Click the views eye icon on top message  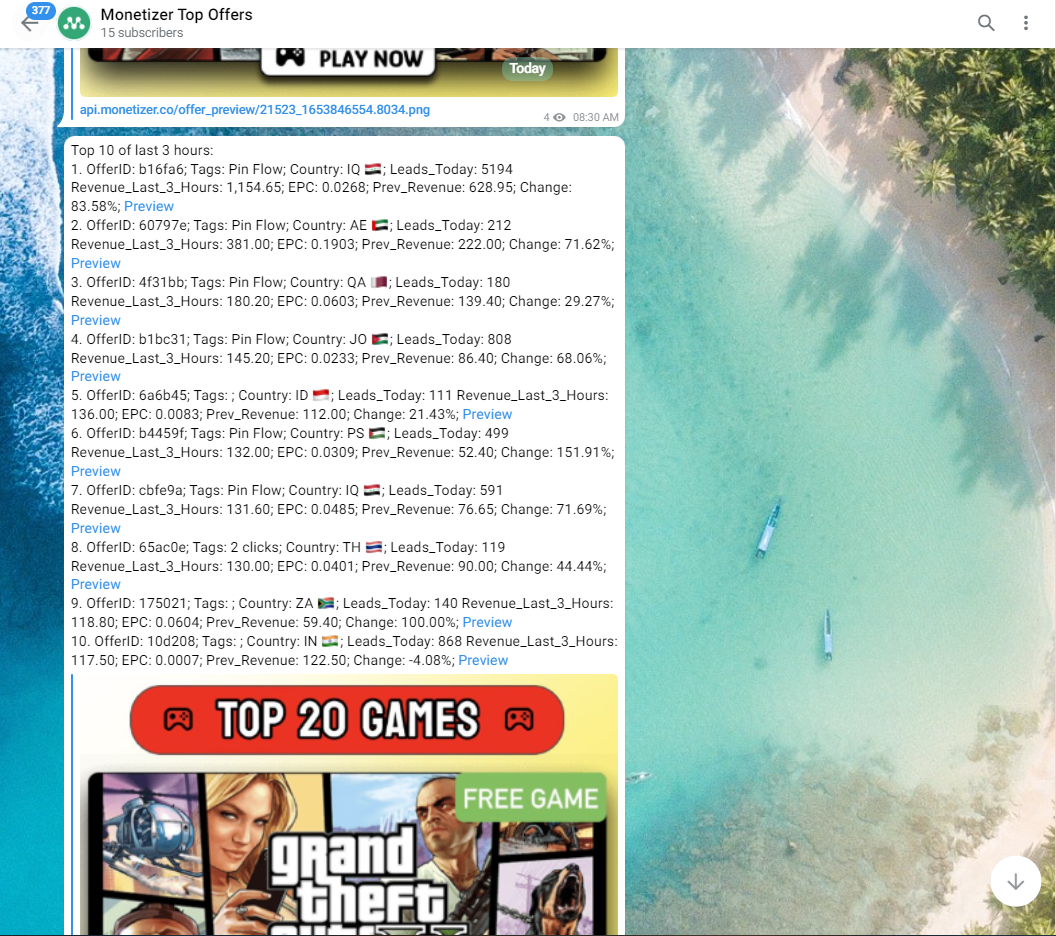point(559,118)
